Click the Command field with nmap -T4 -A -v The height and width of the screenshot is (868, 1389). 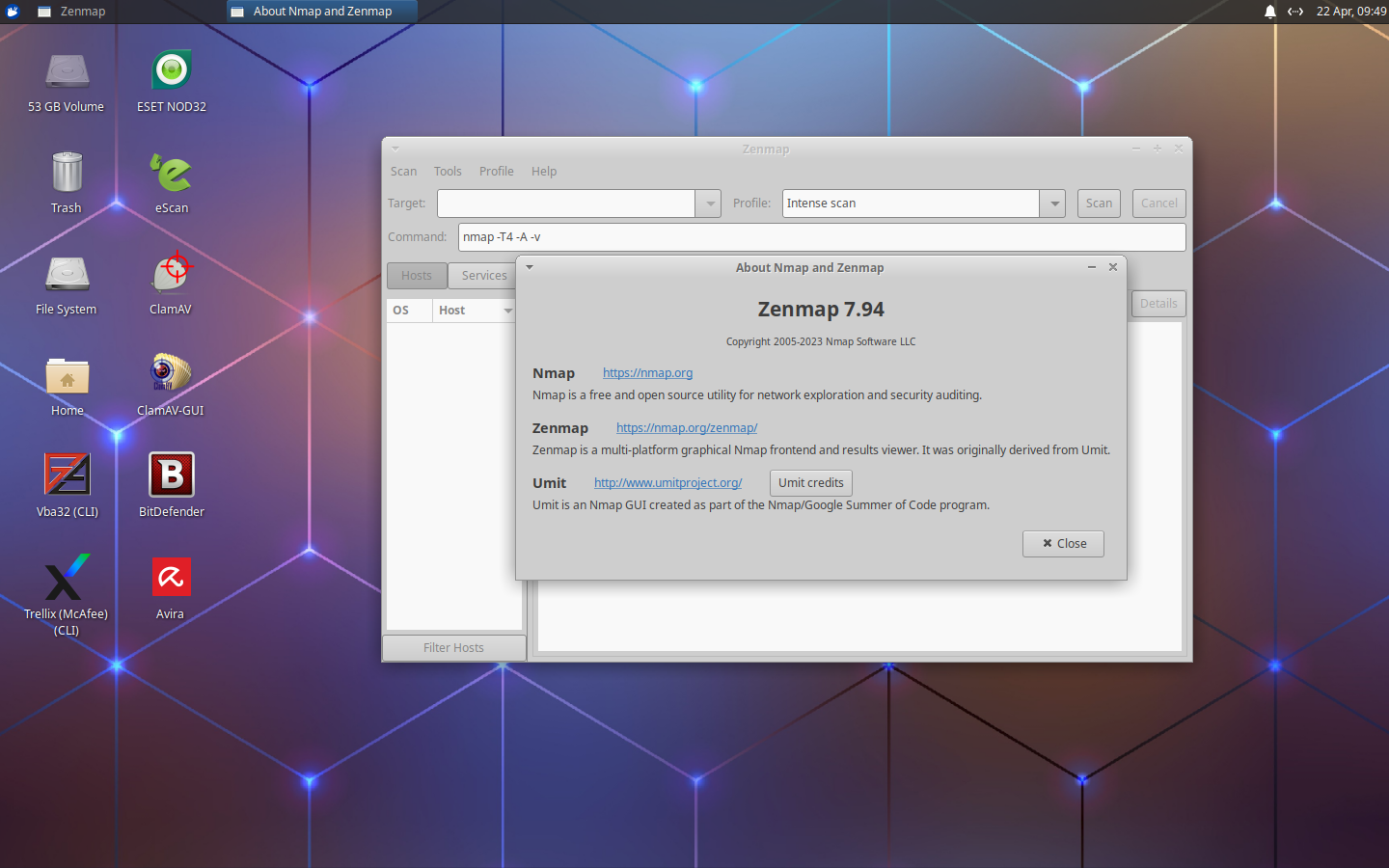[x=822, y=237]
